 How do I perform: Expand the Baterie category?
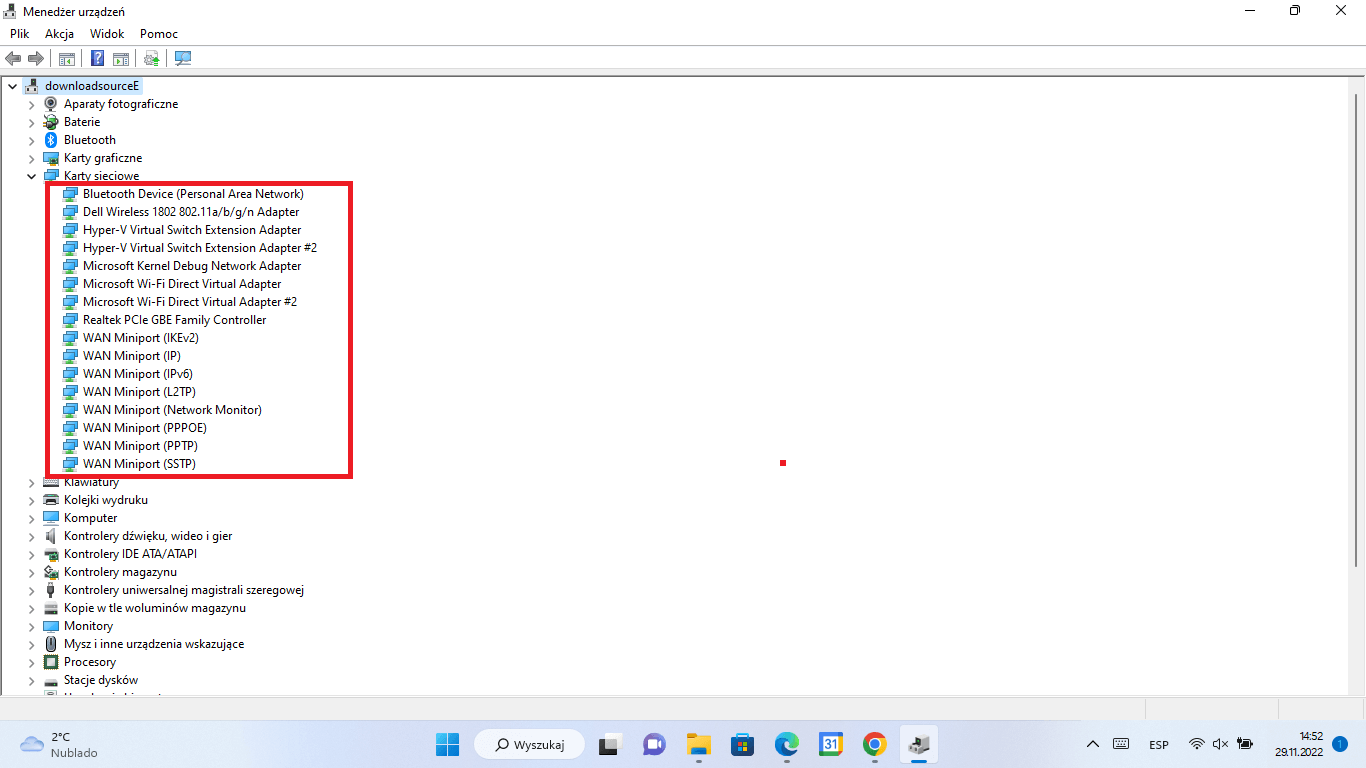coord(31,122)
